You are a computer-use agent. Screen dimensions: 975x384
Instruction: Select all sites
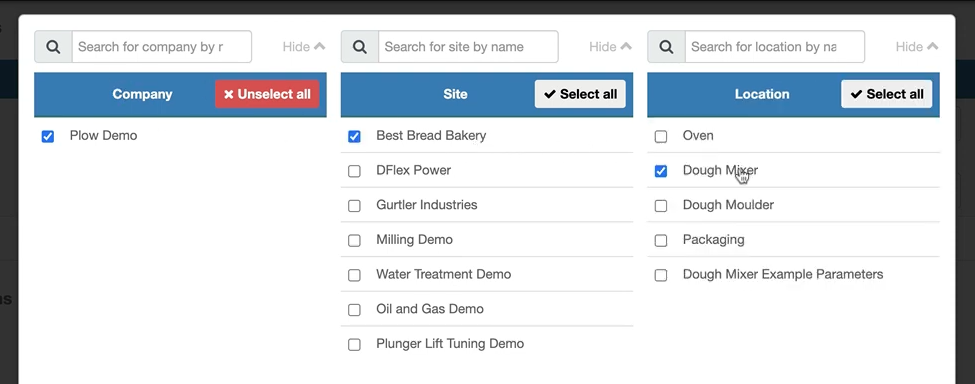(580, 94)
